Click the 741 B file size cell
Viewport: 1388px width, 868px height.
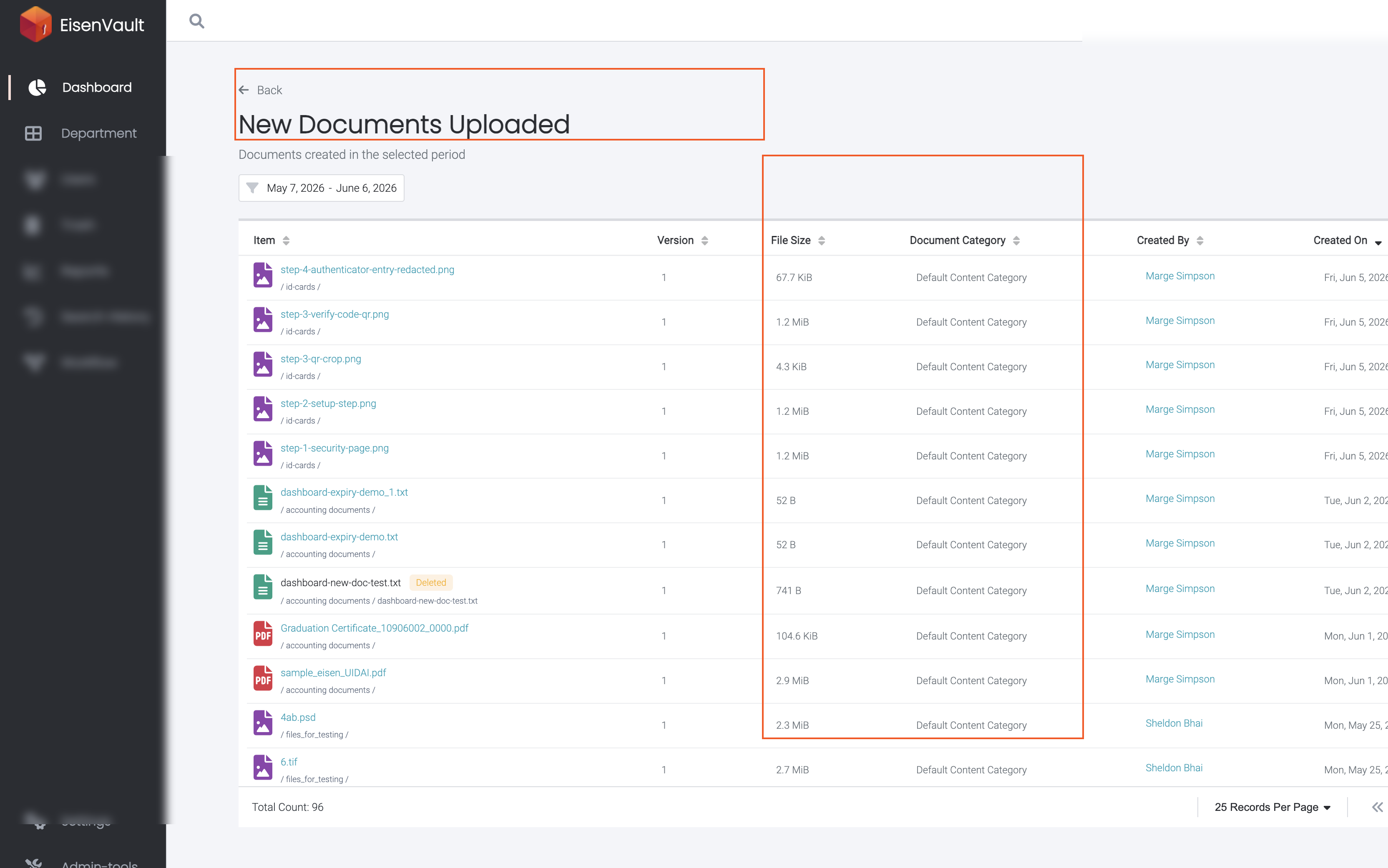(788, 591)
